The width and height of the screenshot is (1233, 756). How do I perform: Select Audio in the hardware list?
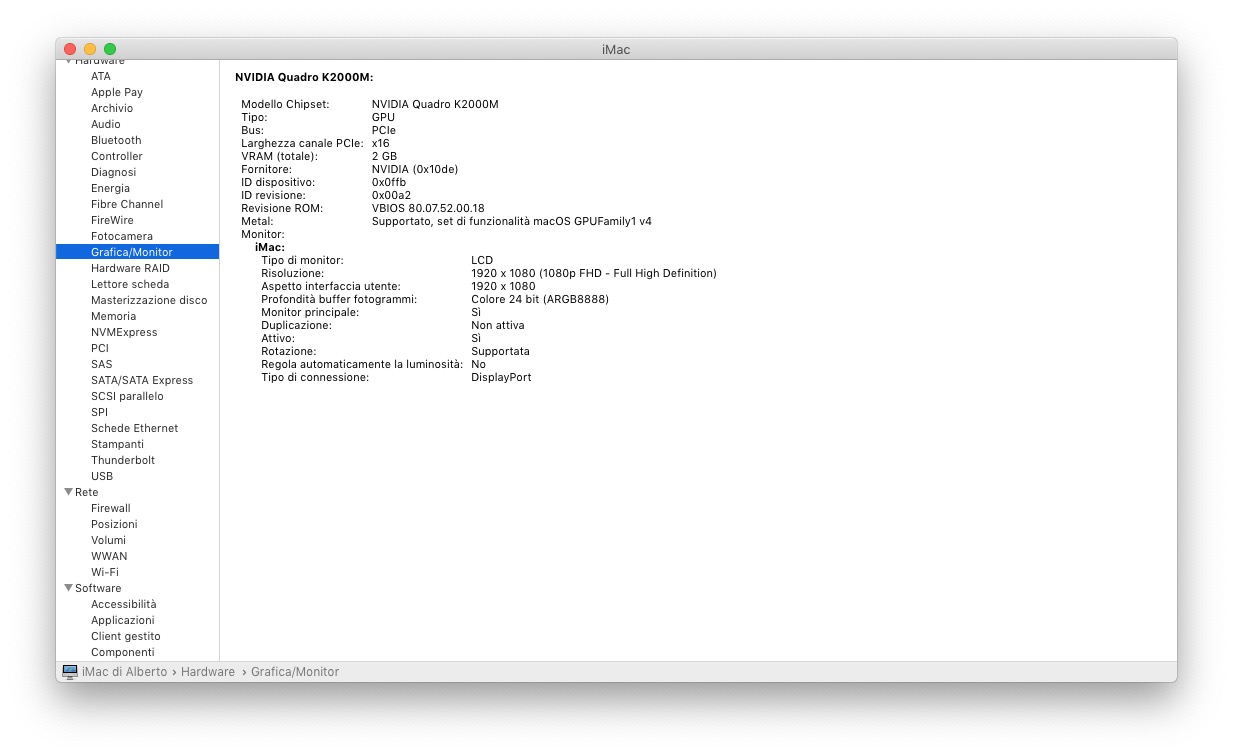point(106,124)
